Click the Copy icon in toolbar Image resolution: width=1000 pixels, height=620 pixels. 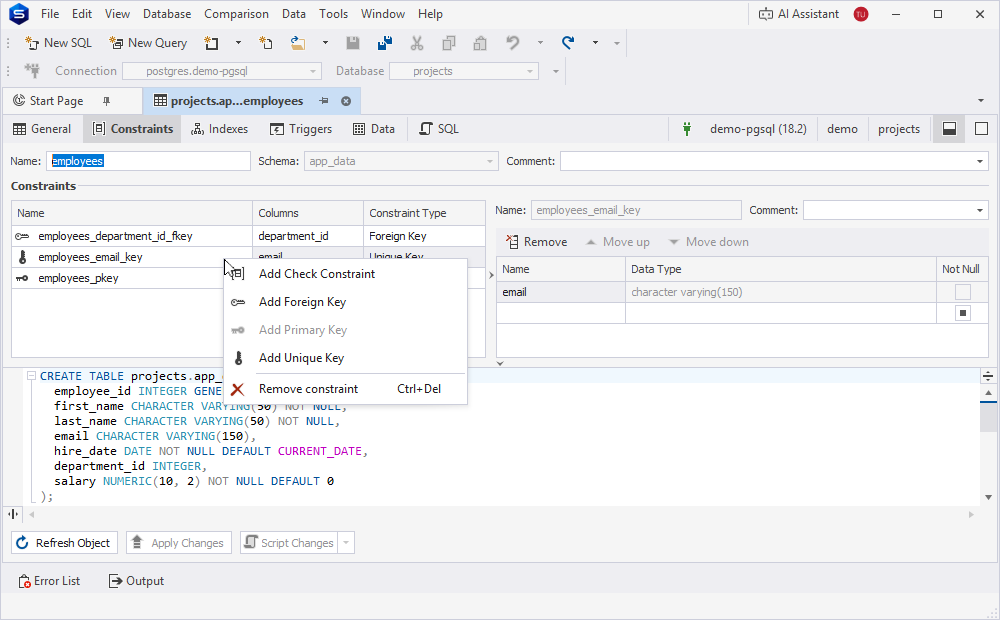(448, 43)
